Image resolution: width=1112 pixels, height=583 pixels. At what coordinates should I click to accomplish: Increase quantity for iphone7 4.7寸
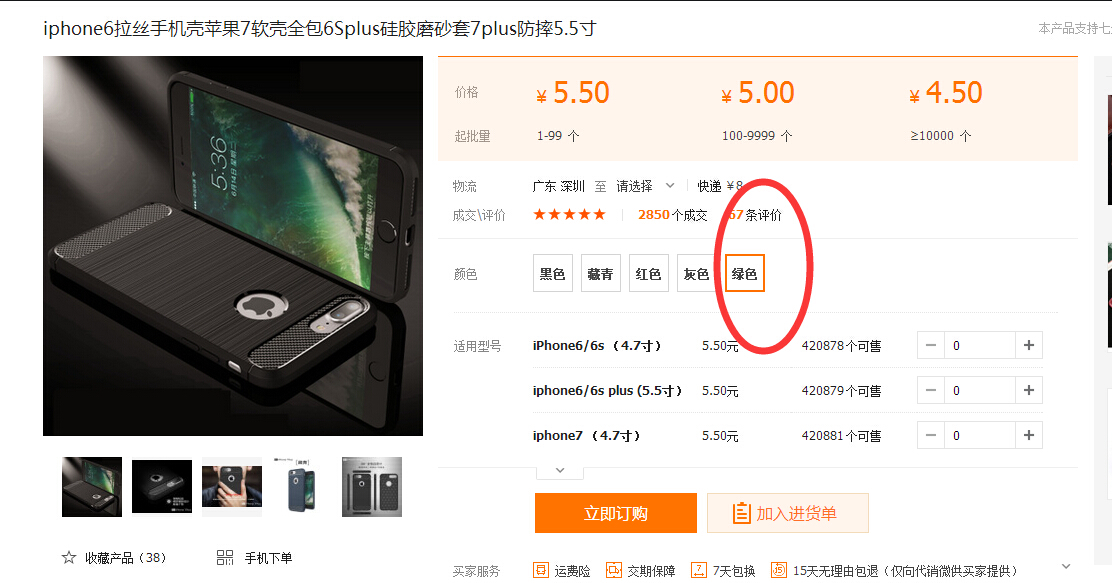point(1029,435)
